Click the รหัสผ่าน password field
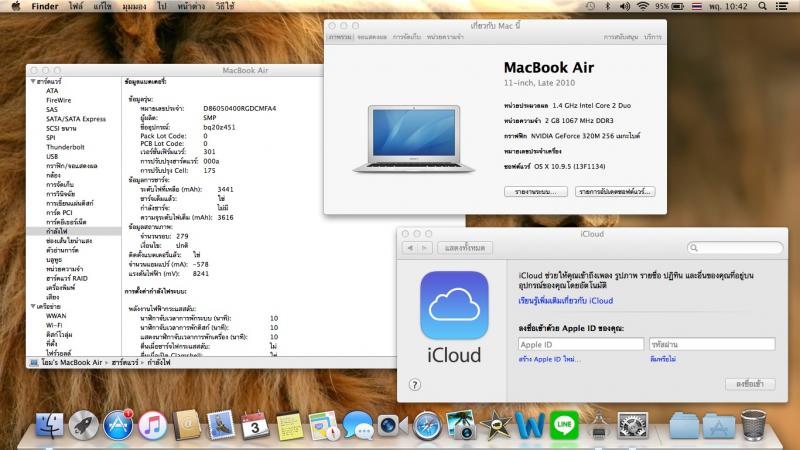This screenshot has height=450, width=800. tap(712, 344)
